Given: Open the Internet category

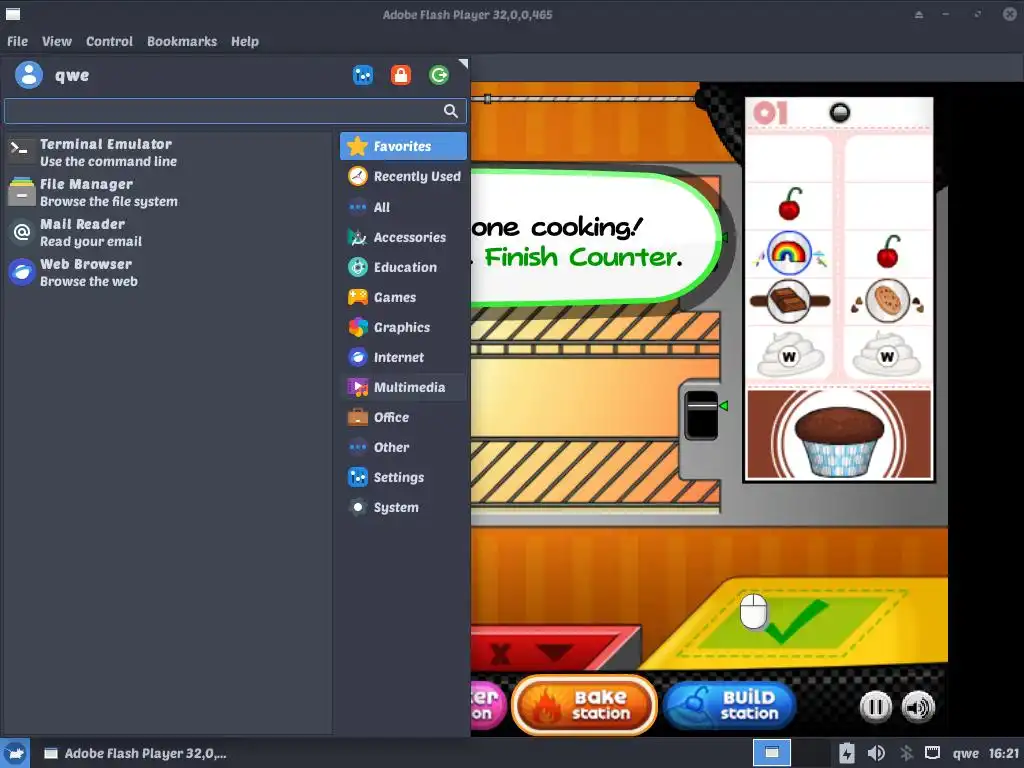Looking at the screenshot, I should (x=403, y=357).
